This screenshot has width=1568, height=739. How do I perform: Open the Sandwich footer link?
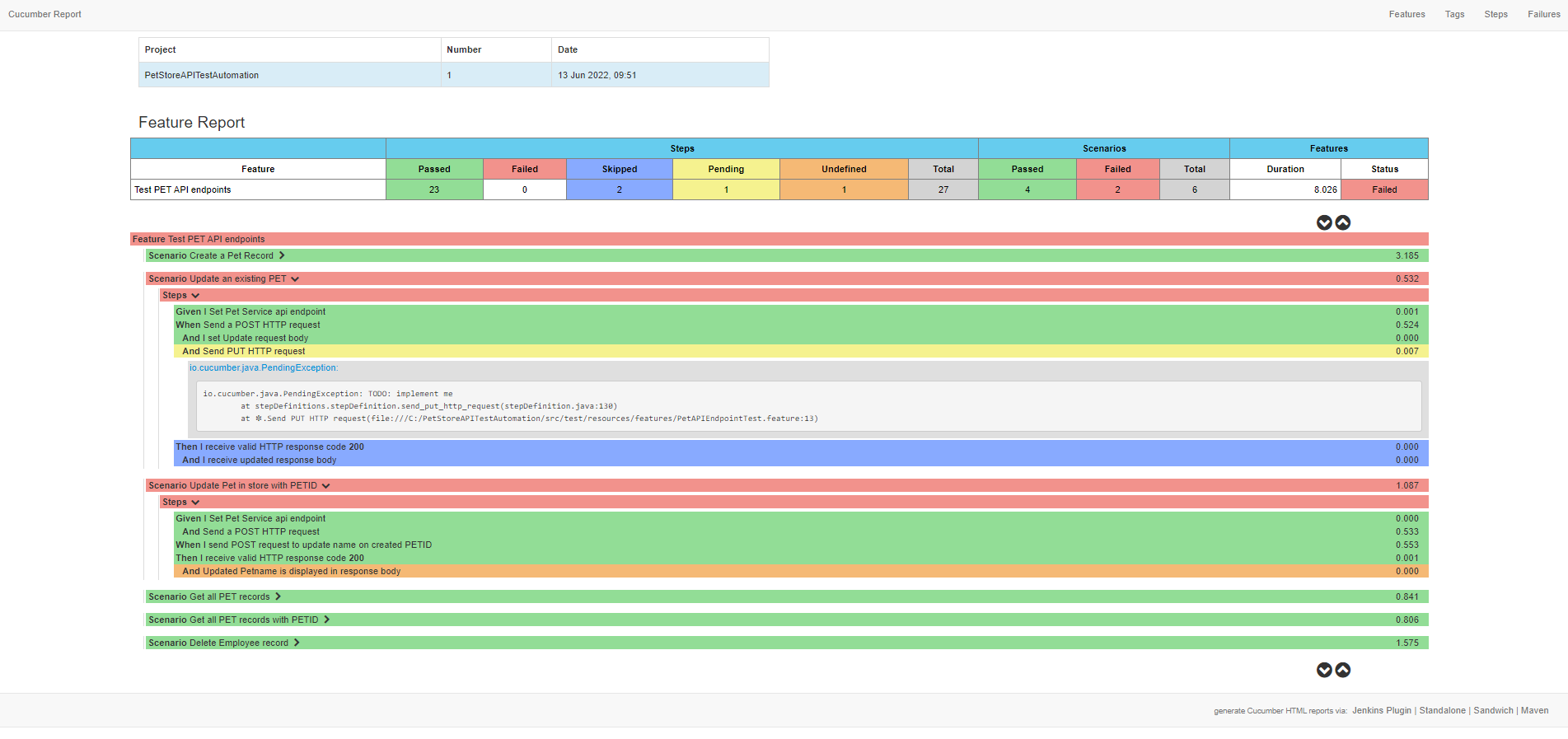pyautogui.click(x=1493, y=710)
